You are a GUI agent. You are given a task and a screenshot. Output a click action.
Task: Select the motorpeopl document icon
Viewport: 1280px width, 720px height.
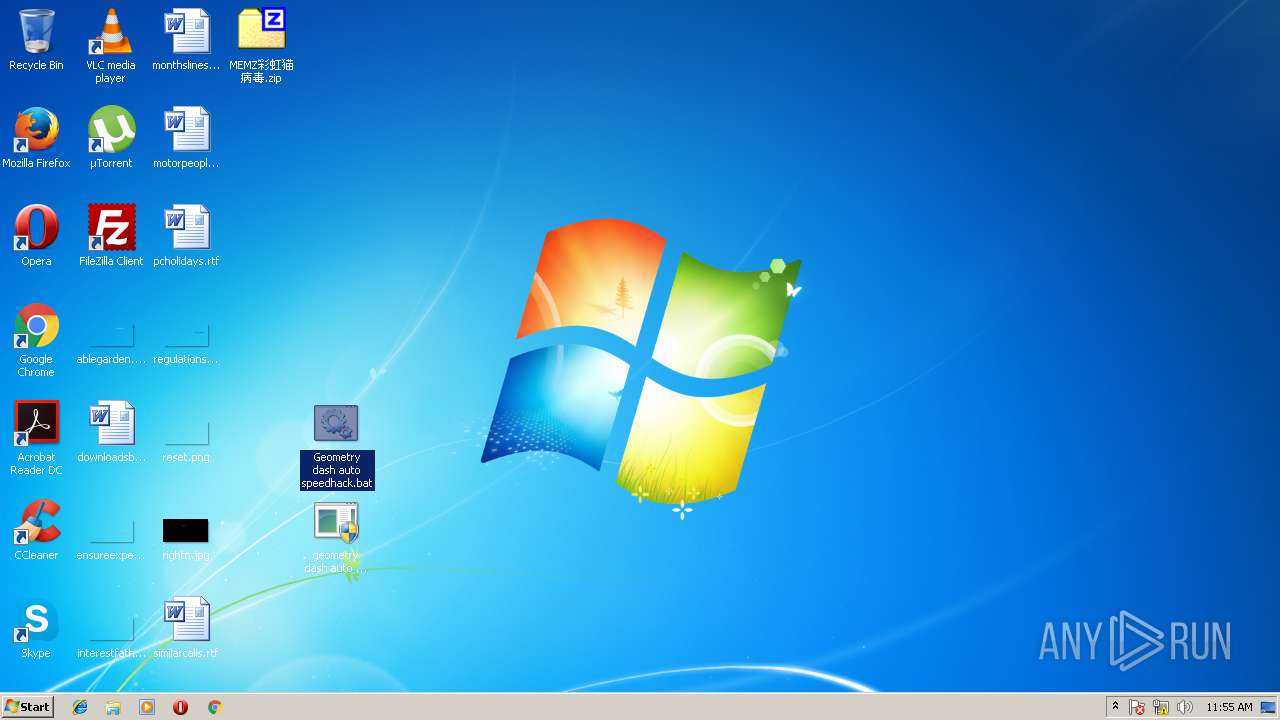coord(186,130)
